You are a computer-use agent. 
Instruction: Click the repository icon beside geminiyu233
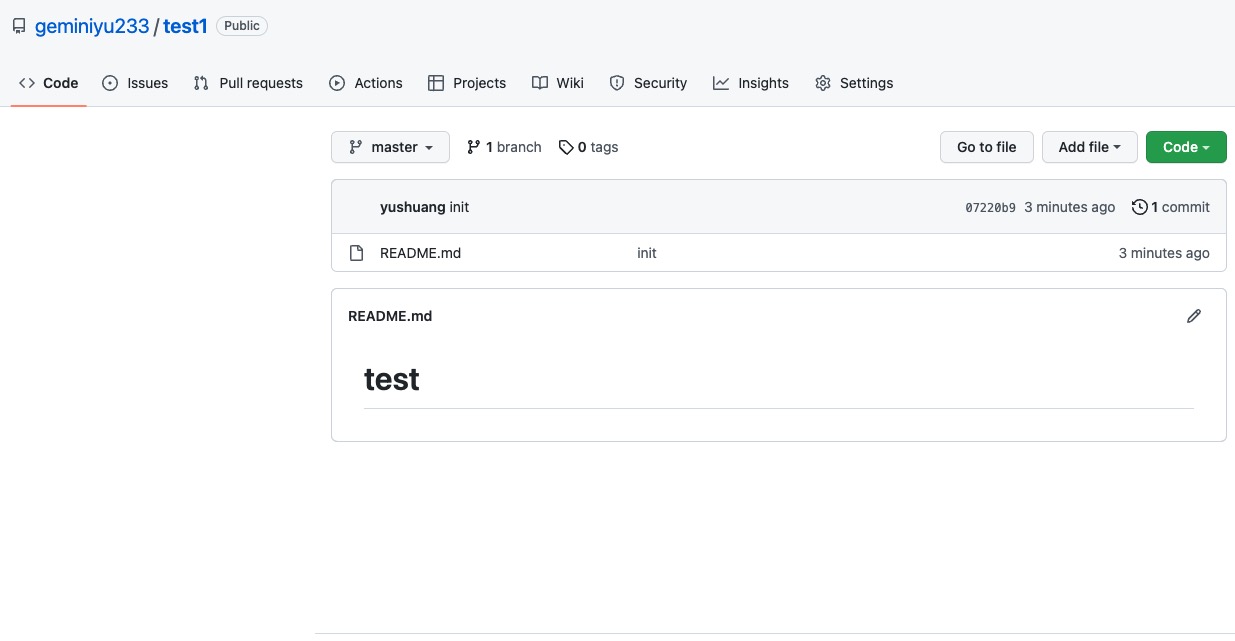click(x=19, y=27)
